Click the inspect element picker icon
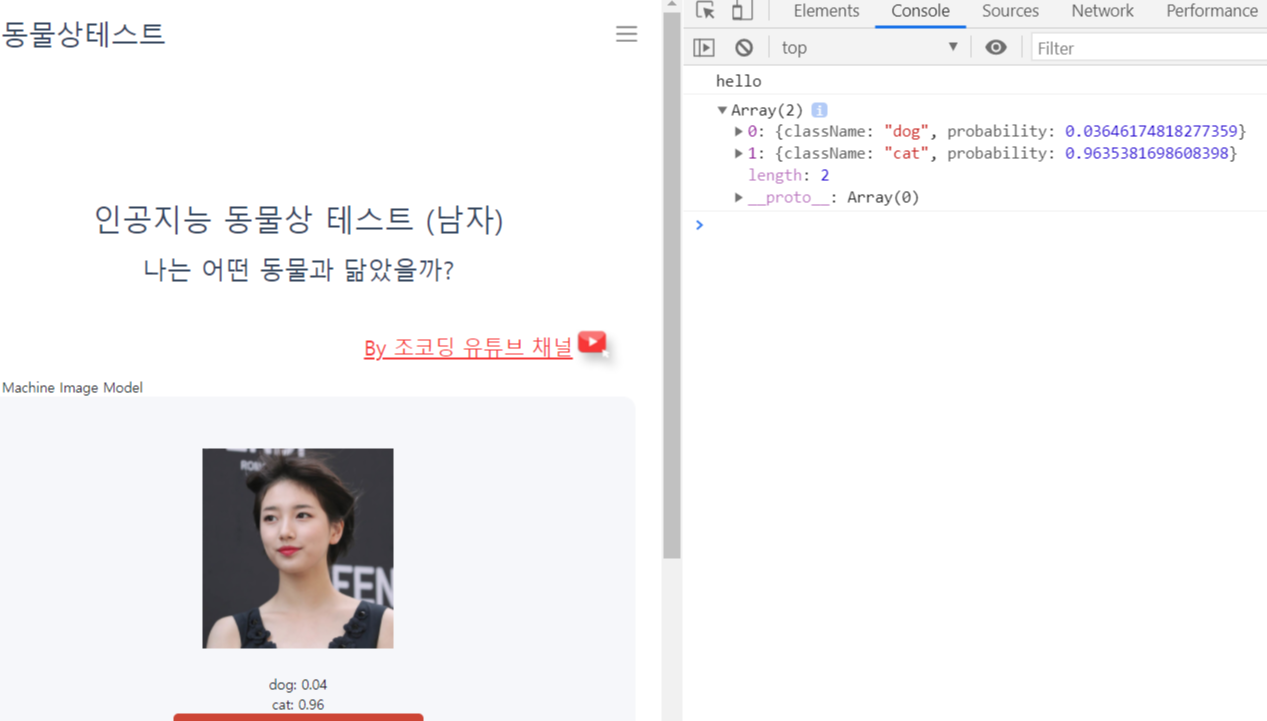The height and width of the screenshot is (721, 1267). coord(705,11)
